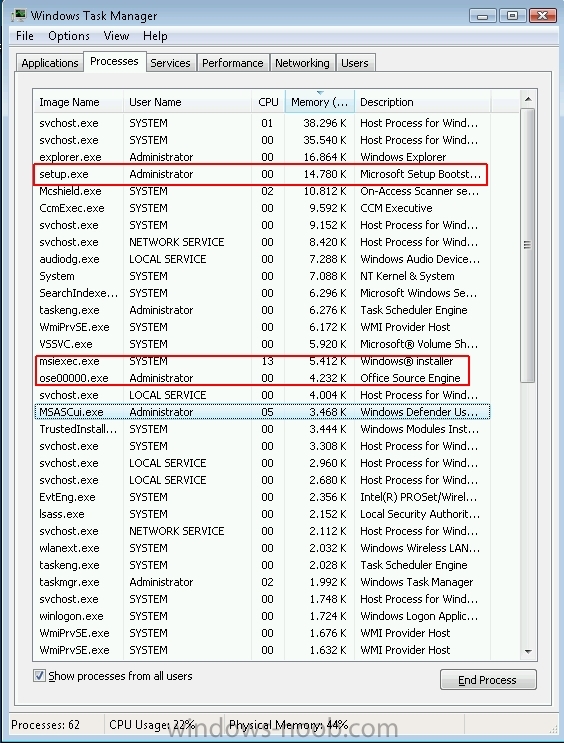Select the wlanext.exe process
This screenshot has height=743, width=564.
[x=262, y=548]
